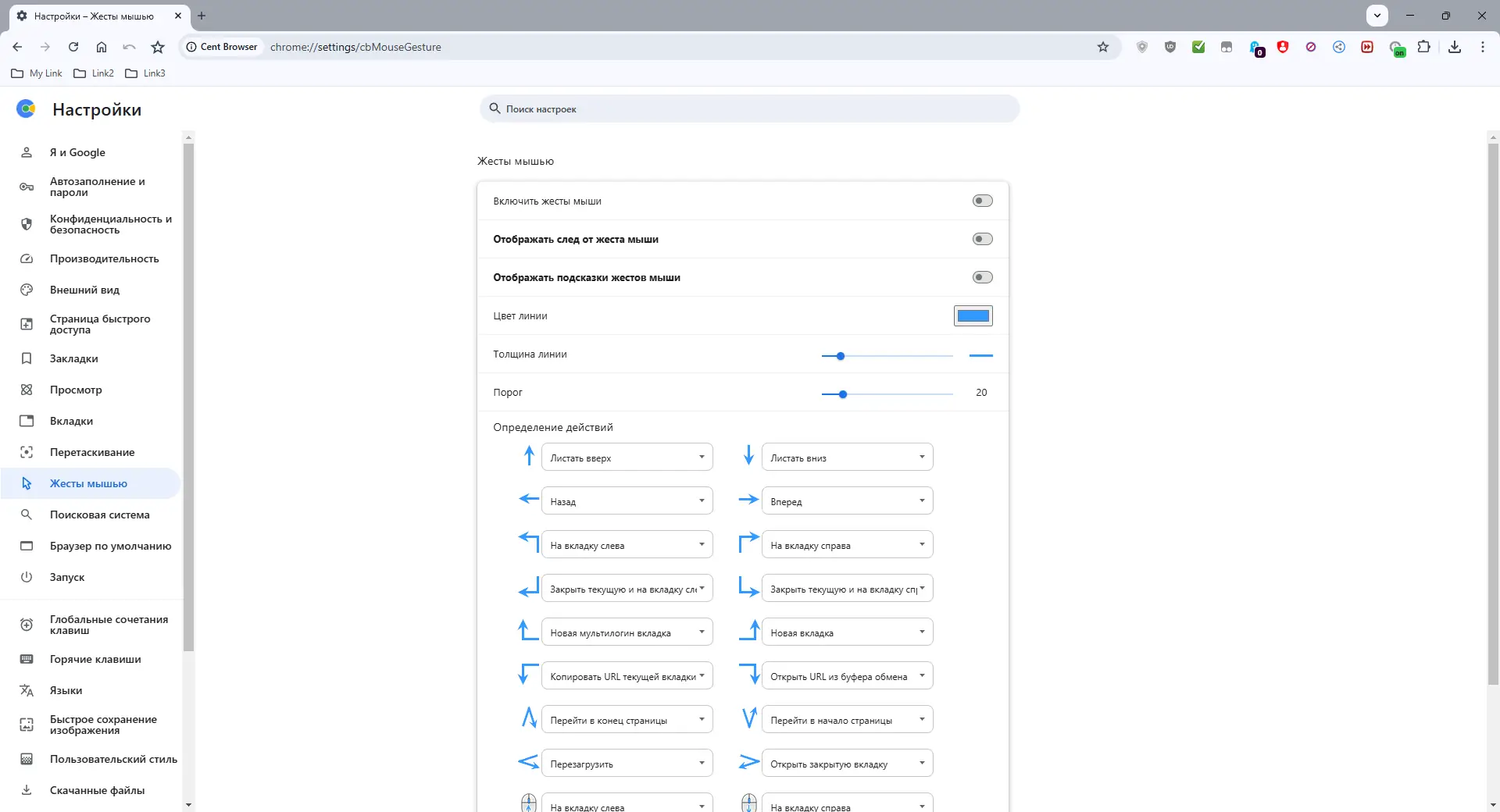The height and width of the screenshot is (812, 1500).
Task: Click the Скачанные файлы download icon
Action: tap(27, 790)
